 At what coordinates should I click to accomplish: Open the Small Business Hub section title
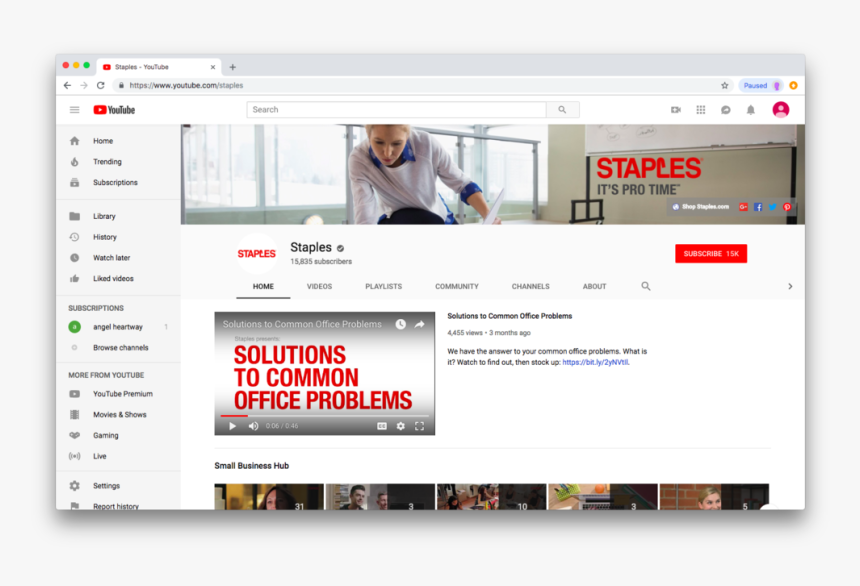click(252, 466)
